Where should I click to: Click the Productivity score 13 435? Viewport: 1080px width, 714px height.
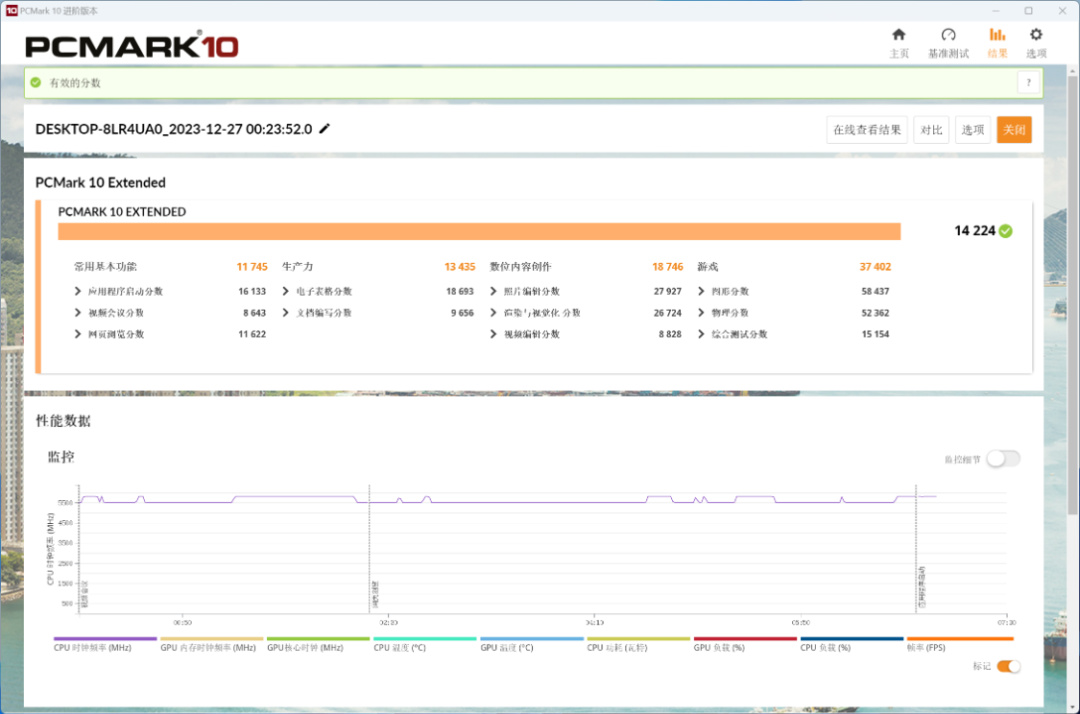coord(459,266)
